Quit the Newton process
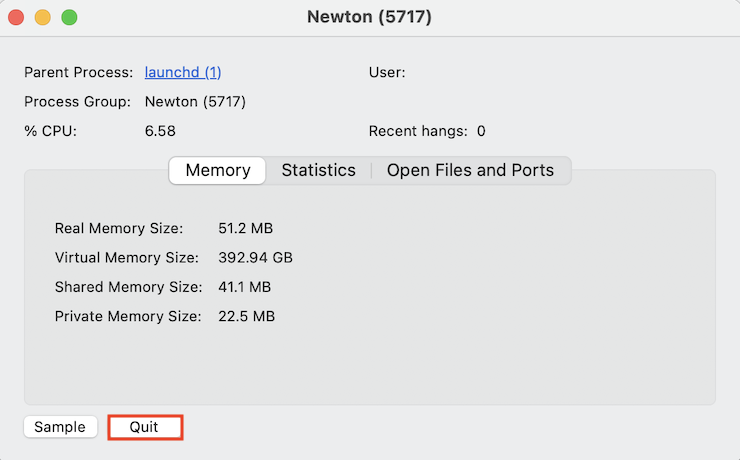 click(x=145, y=427)
